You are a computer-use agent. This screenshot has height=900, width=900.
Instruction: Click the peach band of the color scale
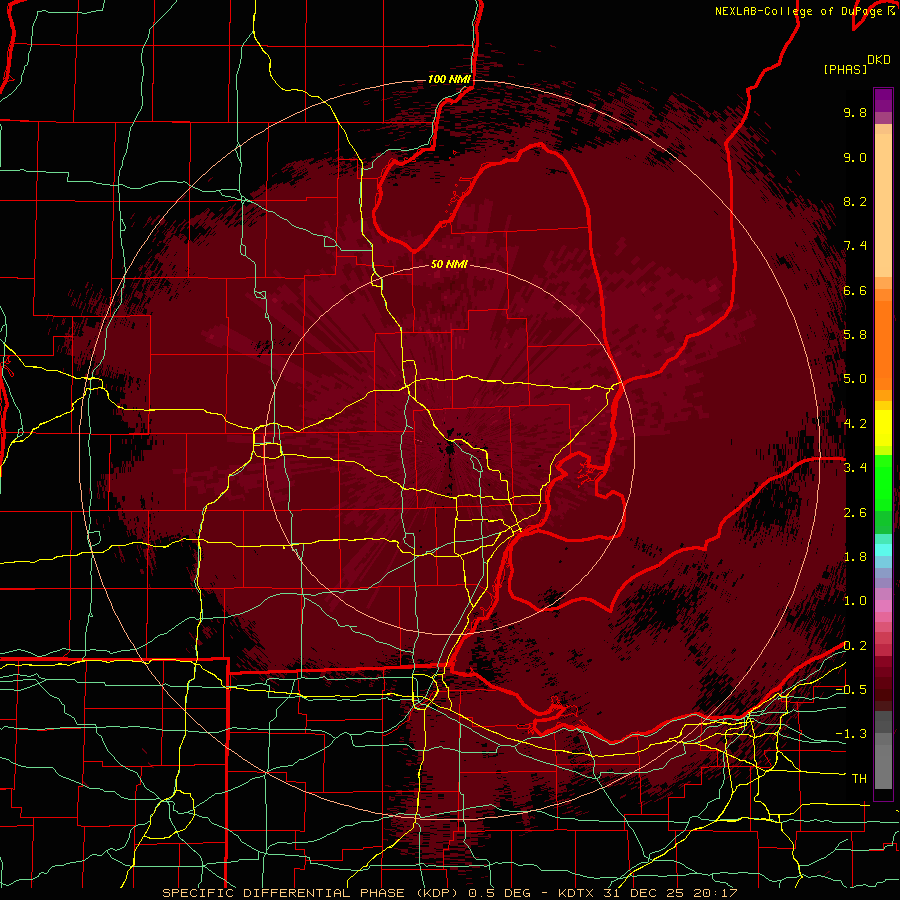click(883, 207)
